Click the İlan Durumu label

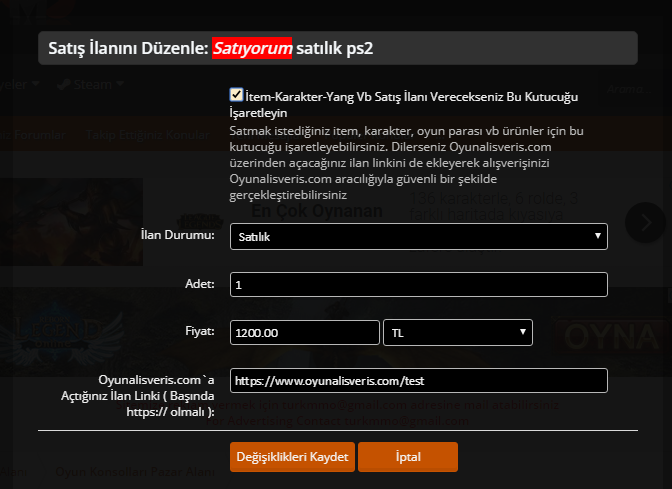point(177,235)
